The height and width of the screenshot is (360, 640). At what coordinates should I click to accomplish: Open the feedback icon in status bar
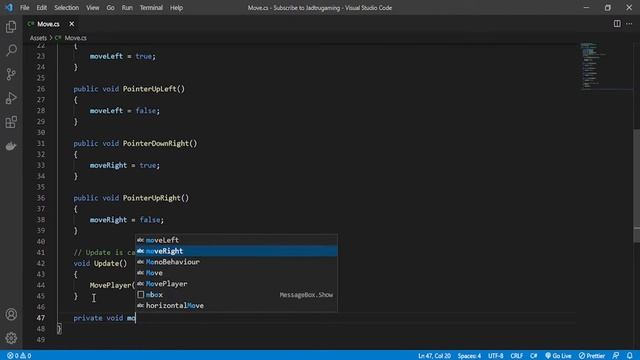click(x=616, y=356)
